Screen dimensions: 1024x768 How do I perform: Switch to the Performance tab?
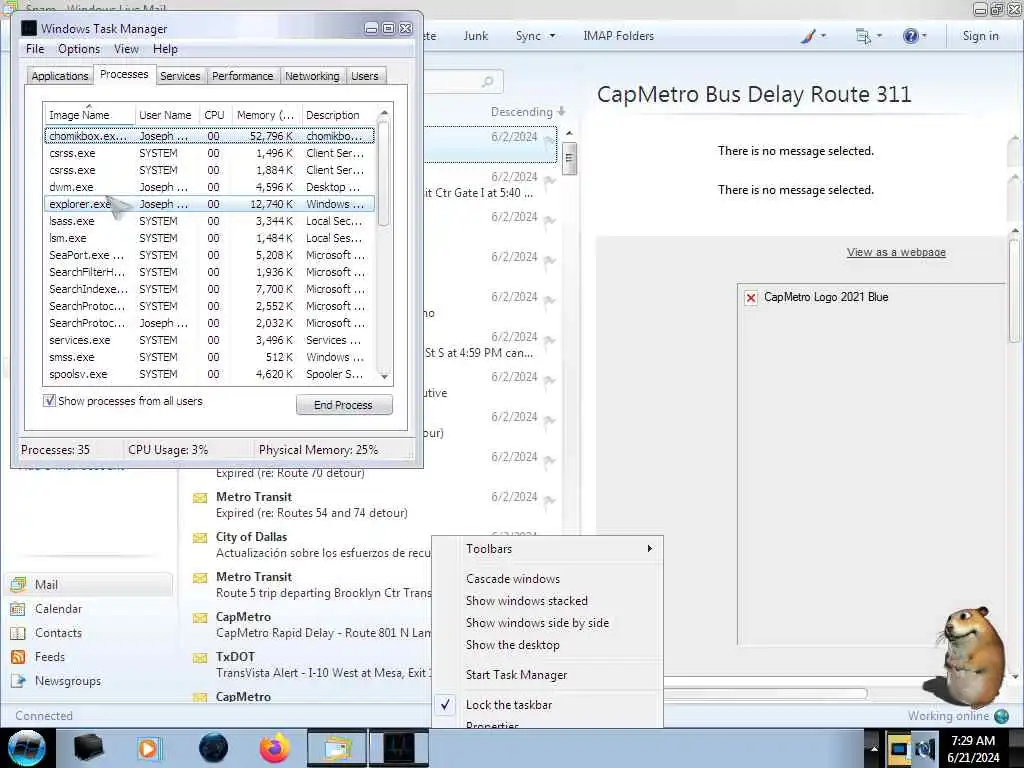point(242,76)
